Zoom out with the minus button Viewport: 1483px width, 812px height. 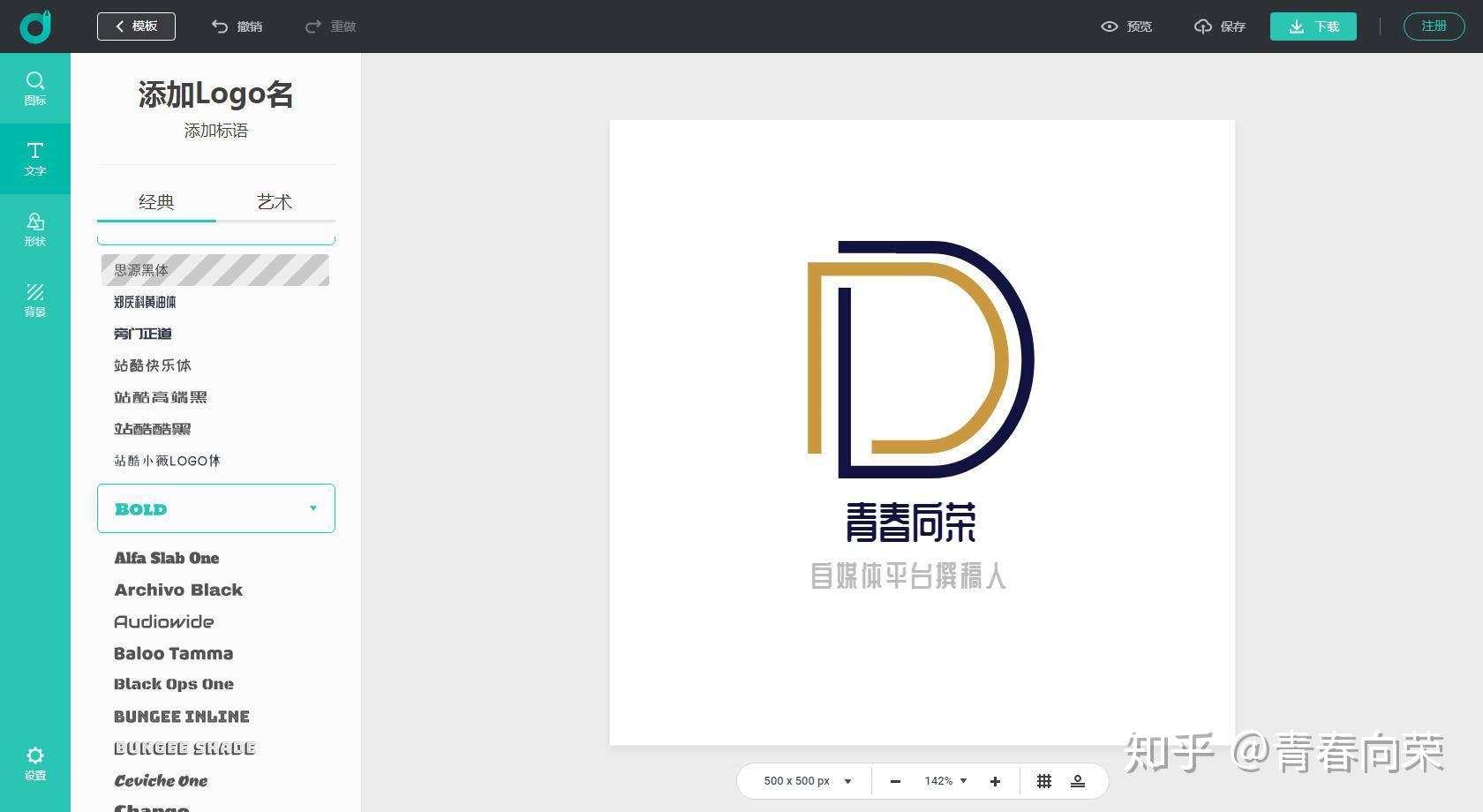895,780
